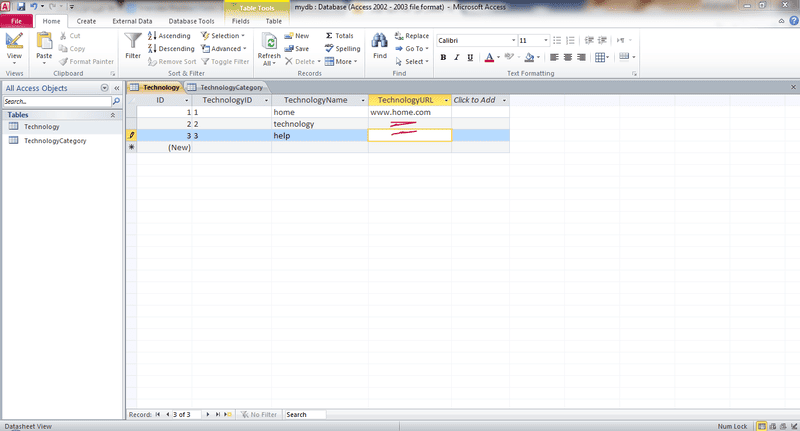The width and height of the screenshot is (800, 431).
Task: Switch to Create ribbon tab
Action: pyautogui.click(x=86, y=21)
